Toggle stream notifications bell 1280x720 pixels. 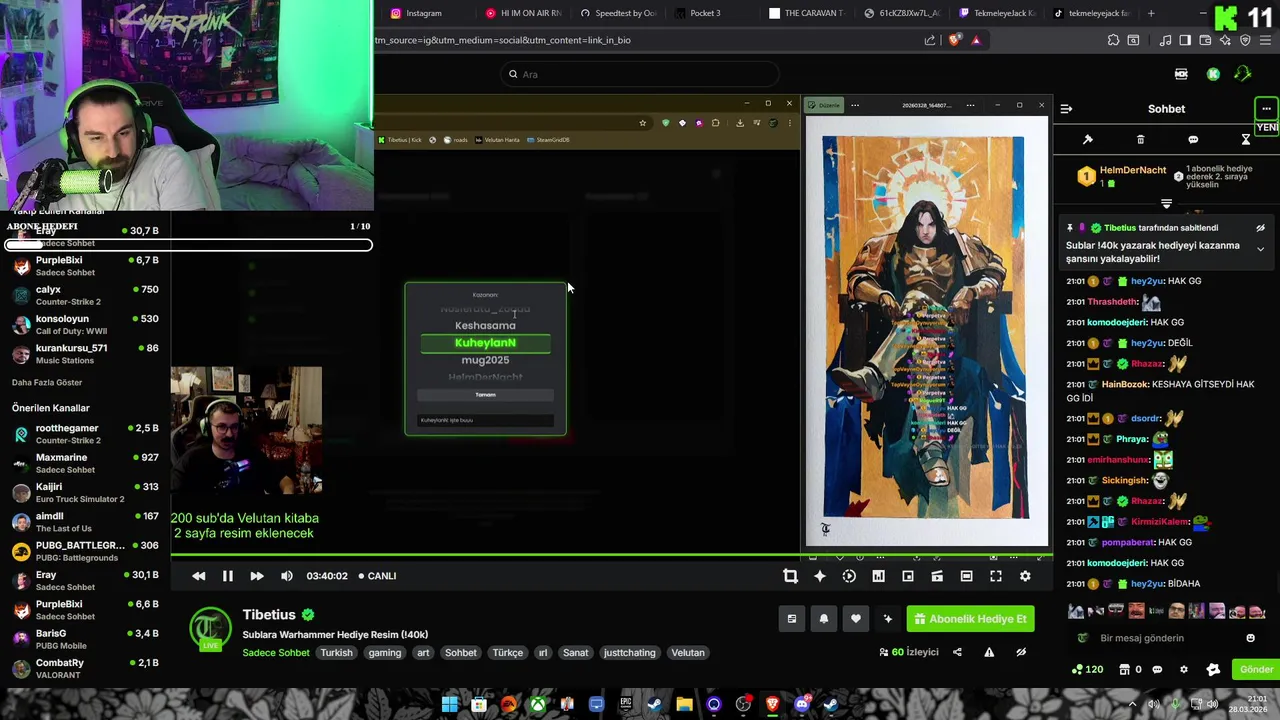pyautogui.click(x=824, y=619)
